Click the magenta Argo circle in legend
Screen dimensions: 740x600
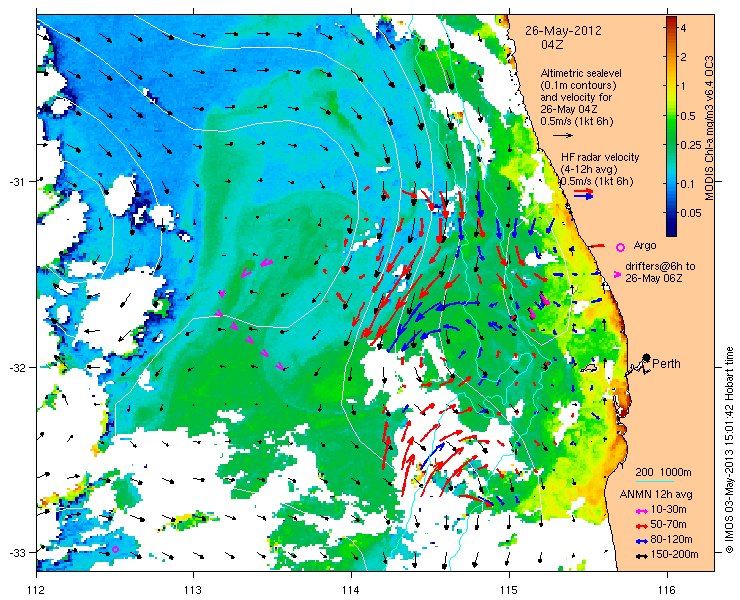(621, 247)
